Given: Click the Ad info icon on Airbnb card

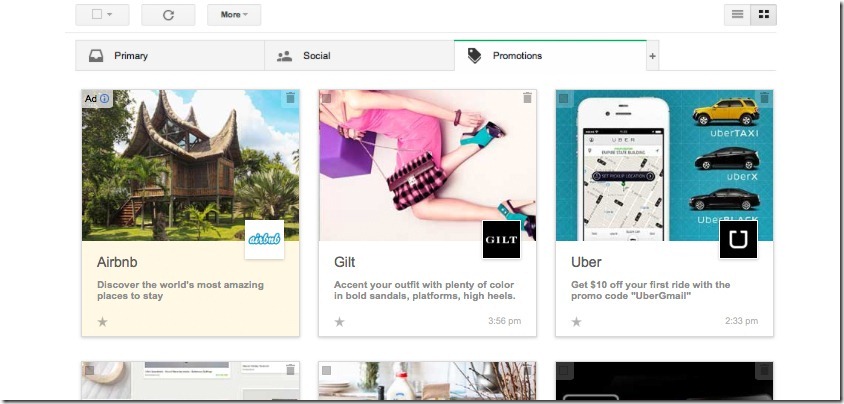Looking at the screenshot, I should [x=104, y=98].
